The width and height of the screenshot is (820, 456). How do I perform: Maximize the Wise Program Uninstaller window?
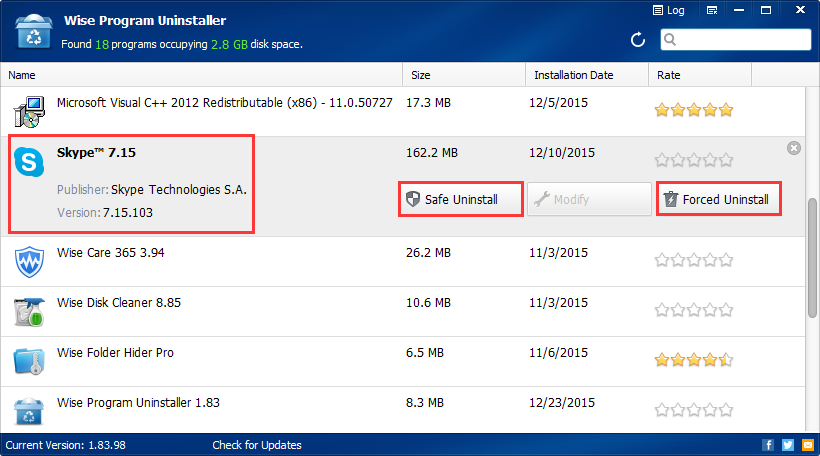pyautogui.click(x=766, y=10)
